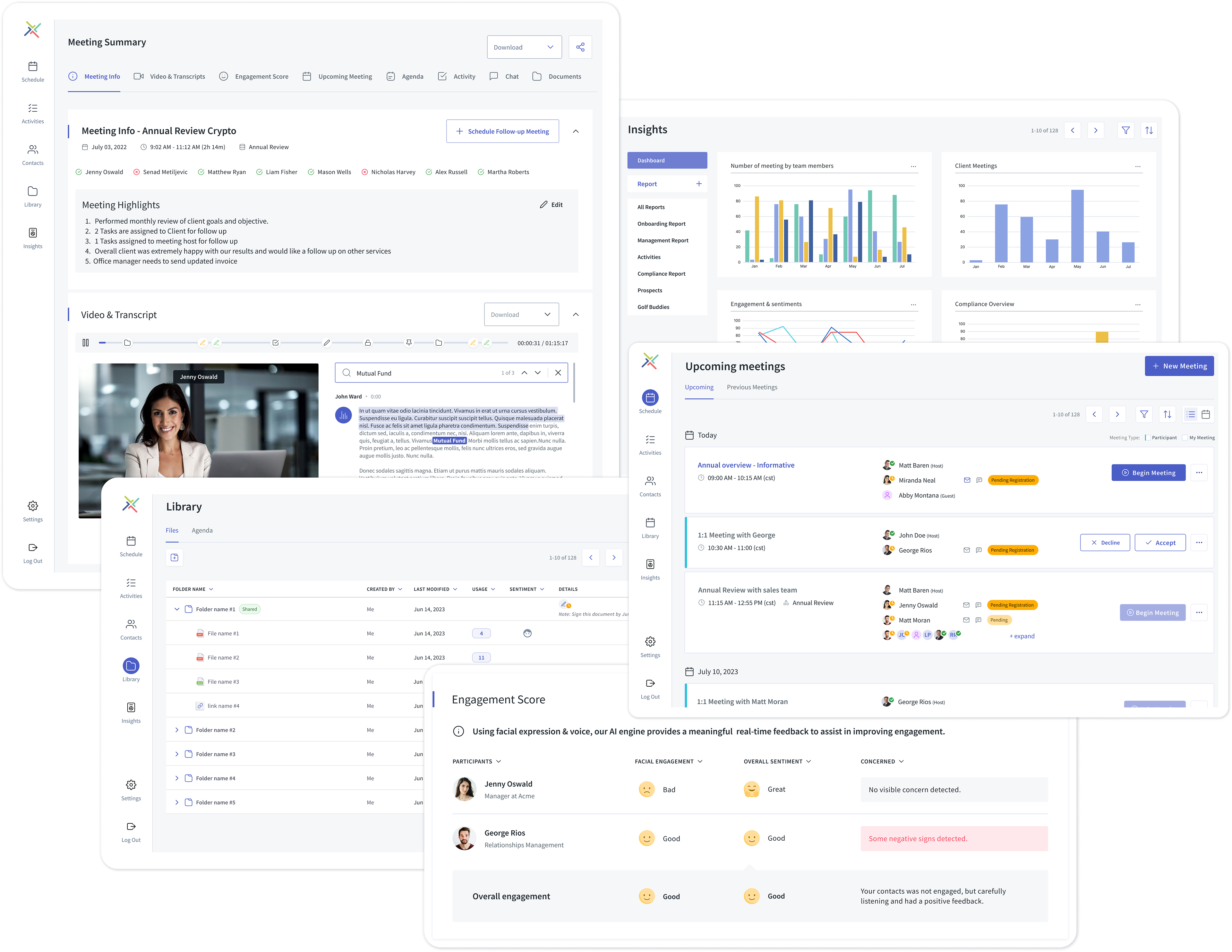
Task: Click Log Out in Meeting Summary window sidebar
Action: pyautogui.click(x=33, y=553)
